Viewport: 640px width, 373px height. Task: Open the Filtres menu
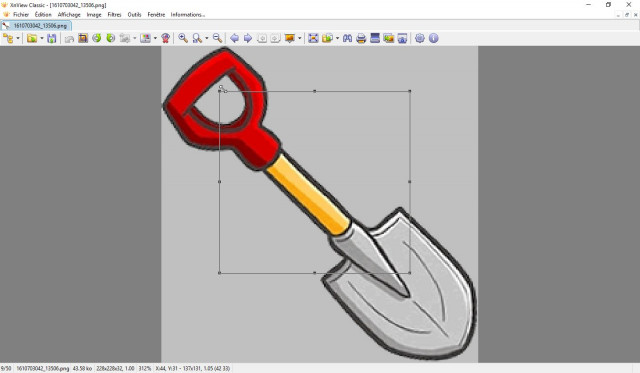(x=114, y=15)
